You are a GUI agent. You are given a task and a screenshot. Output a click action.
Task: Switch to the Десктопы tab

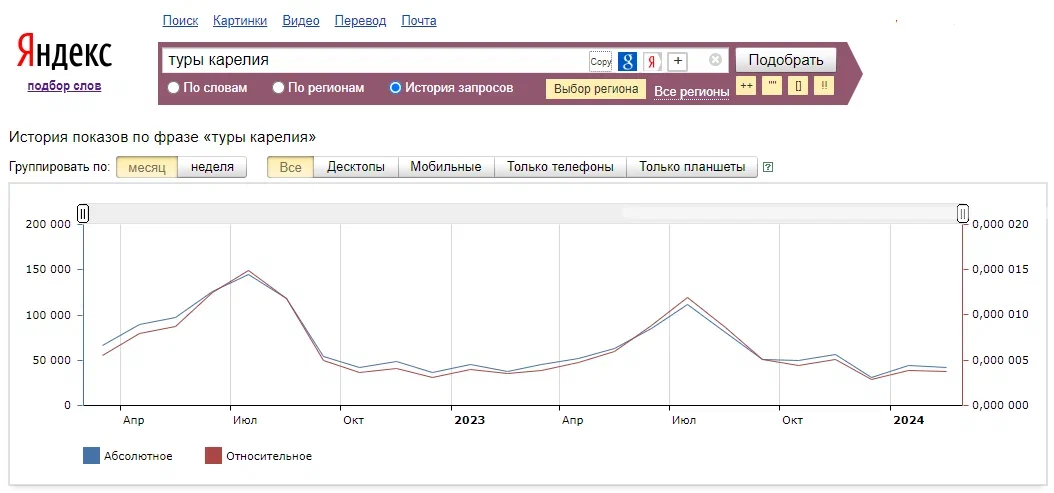(356, 167)
